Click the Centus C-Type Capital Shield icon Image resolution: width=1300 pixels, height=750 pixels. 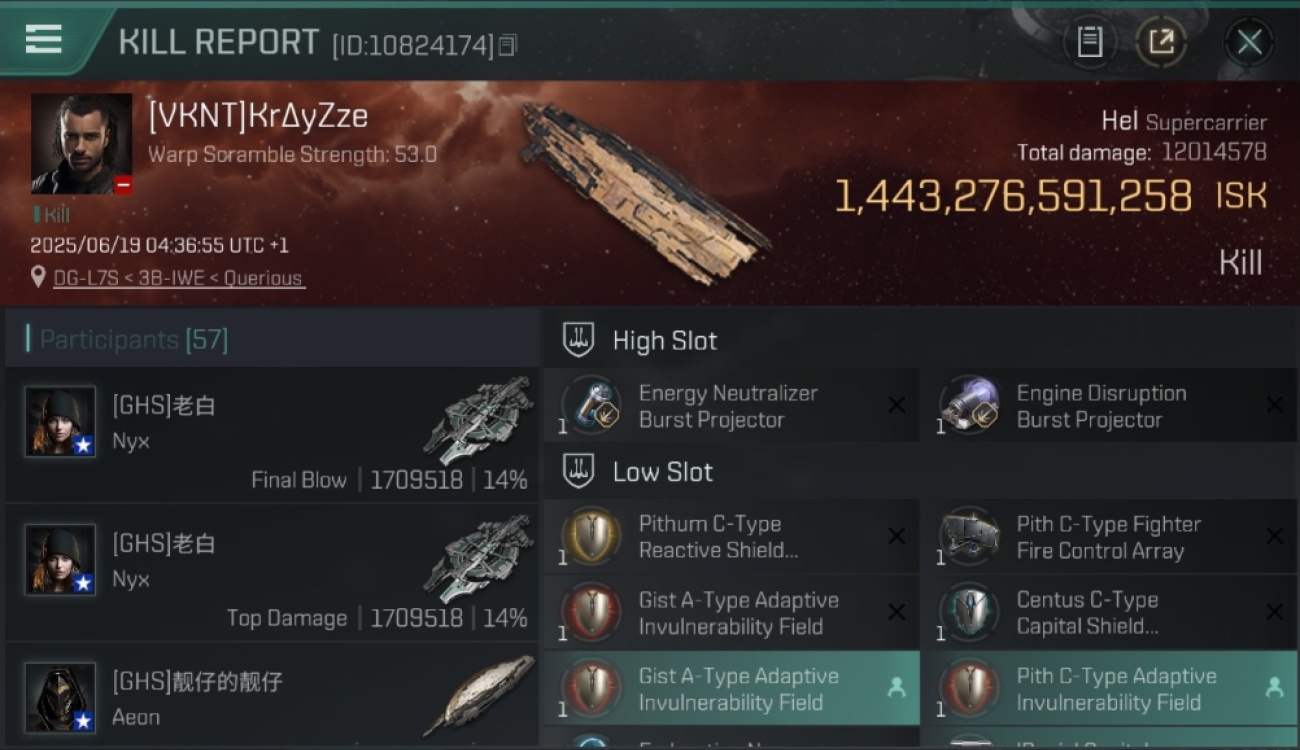point(971,613)
